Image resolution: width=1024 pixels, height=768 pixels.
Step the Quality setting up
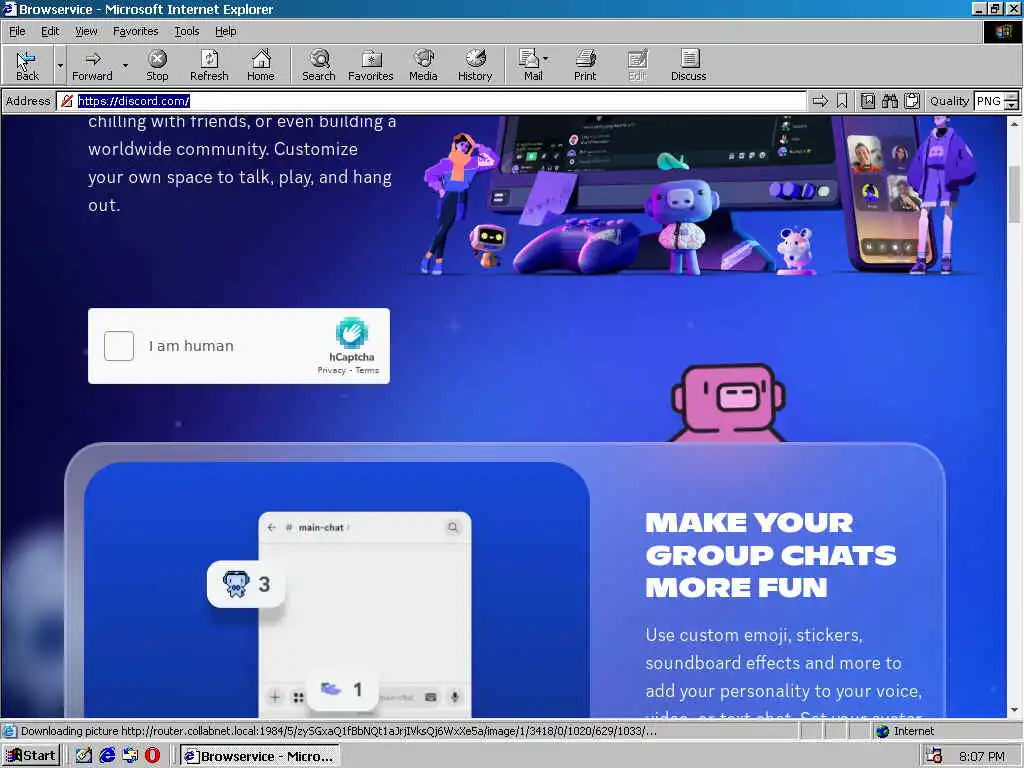(1011, 97)
